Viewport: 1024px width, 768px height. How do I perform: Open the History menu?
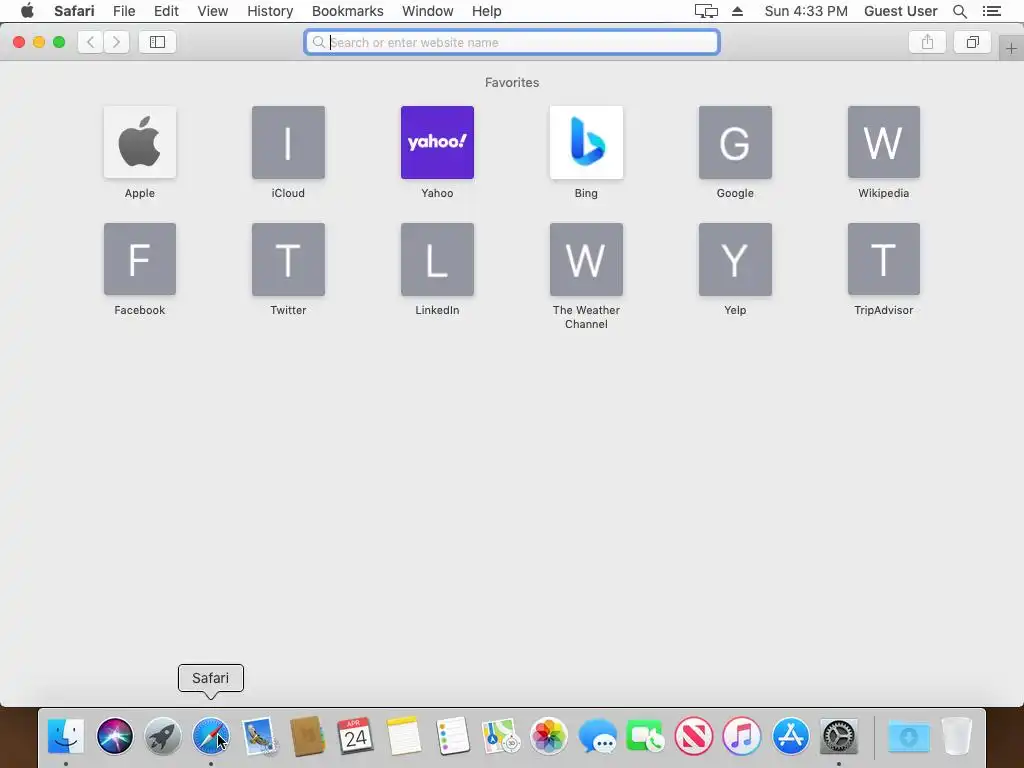(x=270, y=11)
